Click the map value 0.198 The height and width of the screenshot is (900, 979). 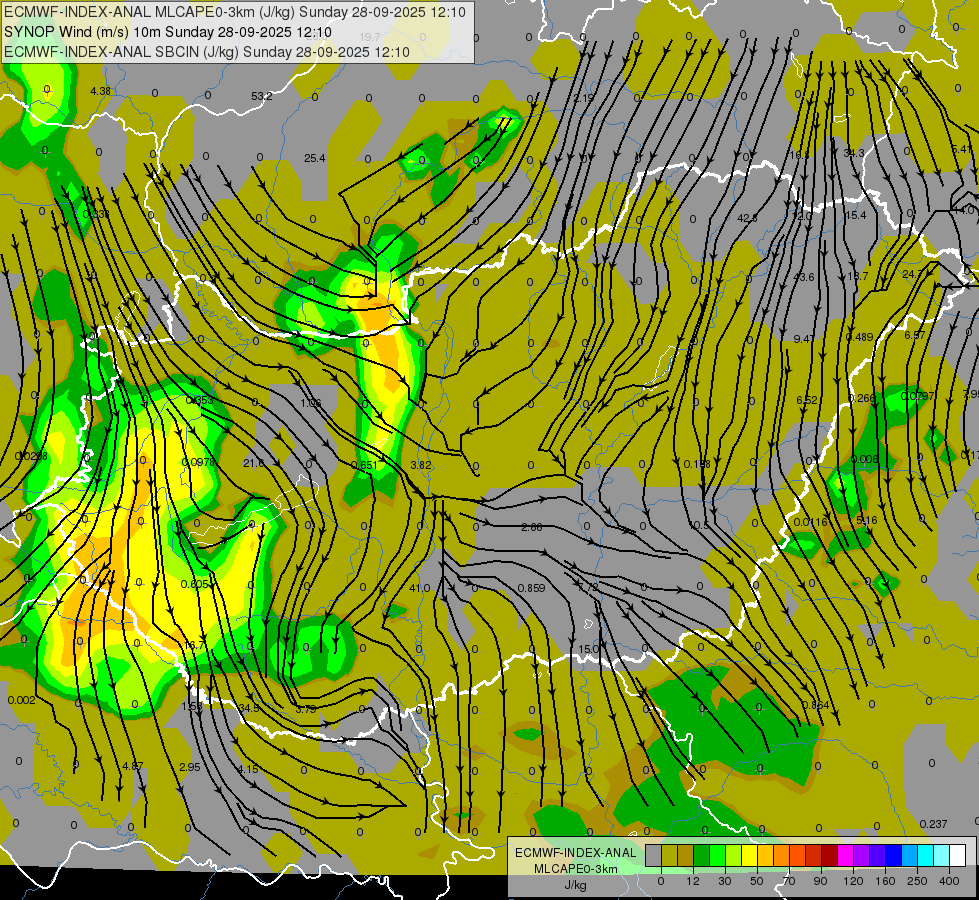697,464
